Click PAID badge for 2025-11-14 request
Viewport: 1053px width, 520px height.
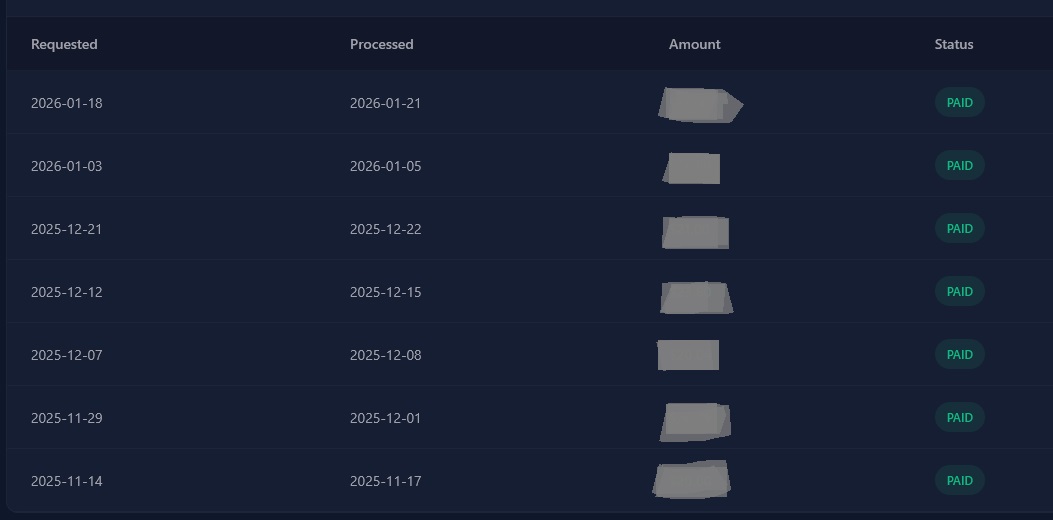pyautogui.click(x=959, y=481)
